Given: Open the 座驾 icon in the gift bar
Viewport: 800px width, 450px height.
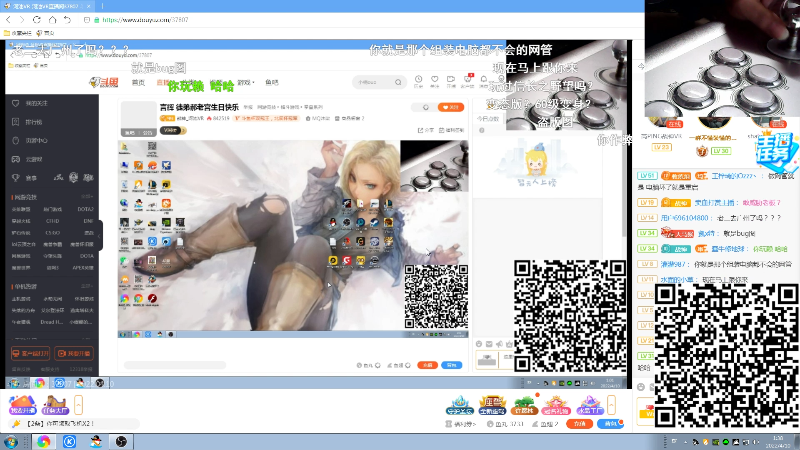Looking at the screenshot, I should (492, 405).
